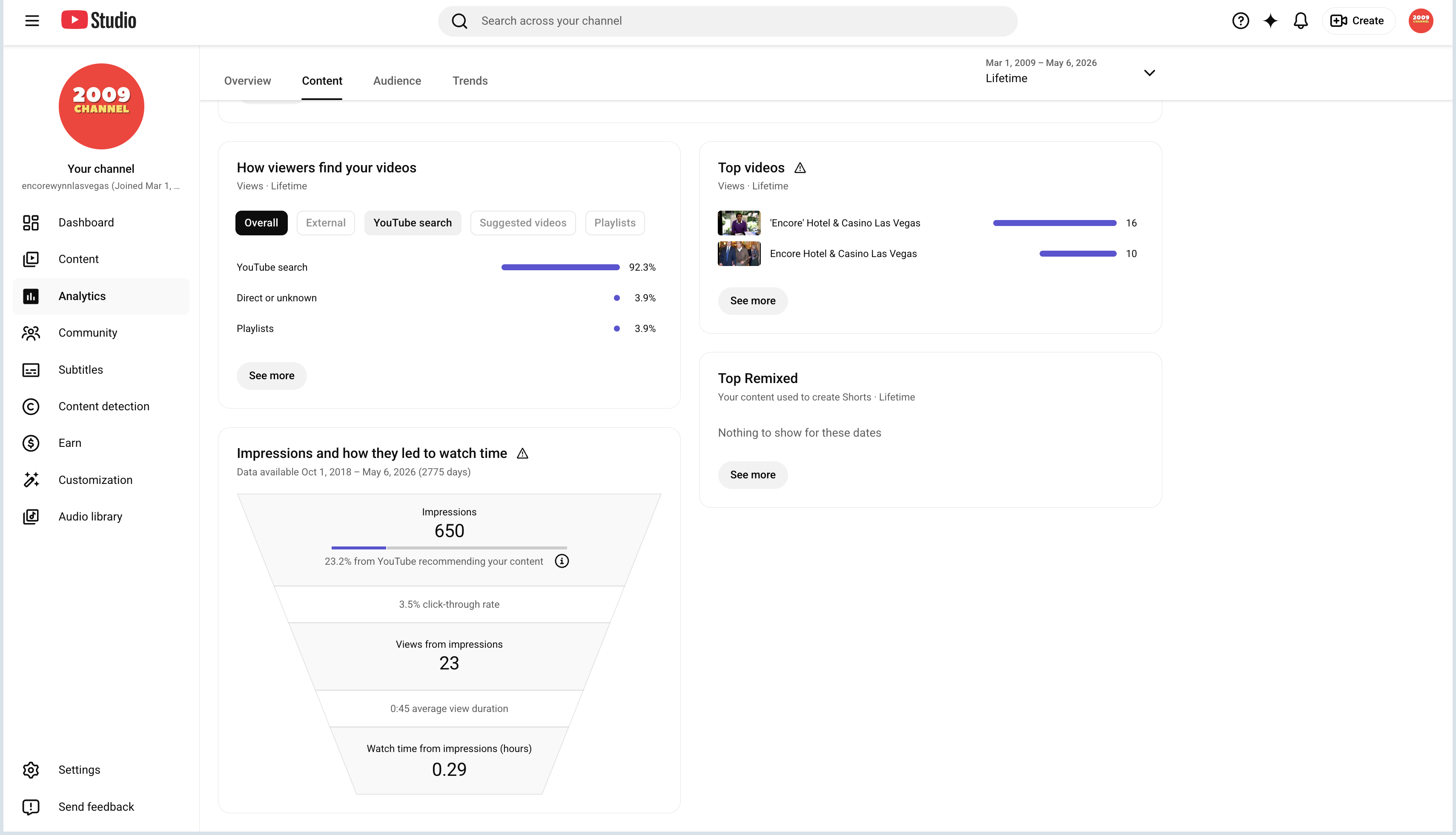Open the account avatar menu
The image size is (1456, 835).
tap(1420, 21)
